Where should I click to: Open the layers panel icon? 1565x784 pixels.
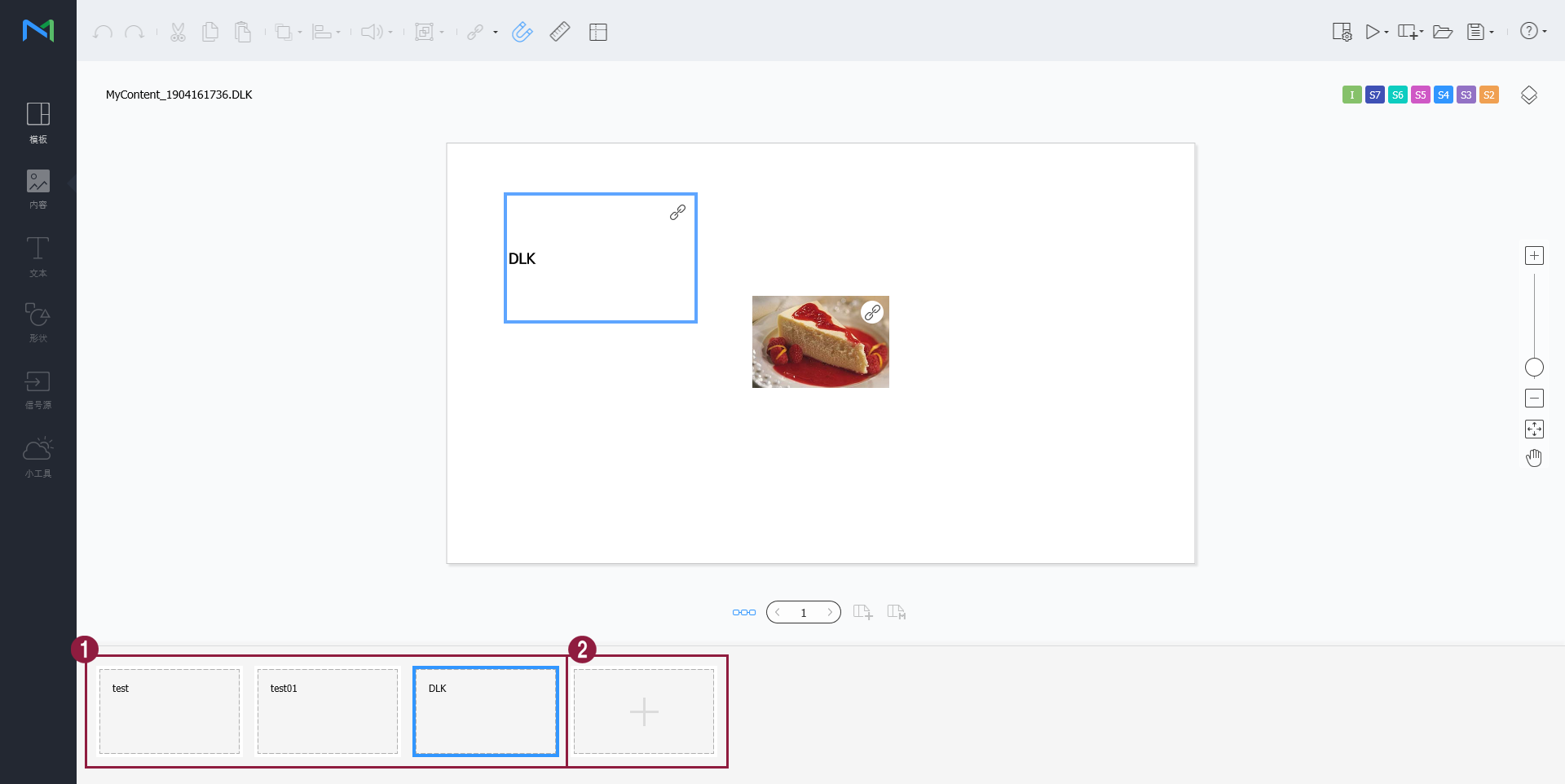(x=1529, y=95)
